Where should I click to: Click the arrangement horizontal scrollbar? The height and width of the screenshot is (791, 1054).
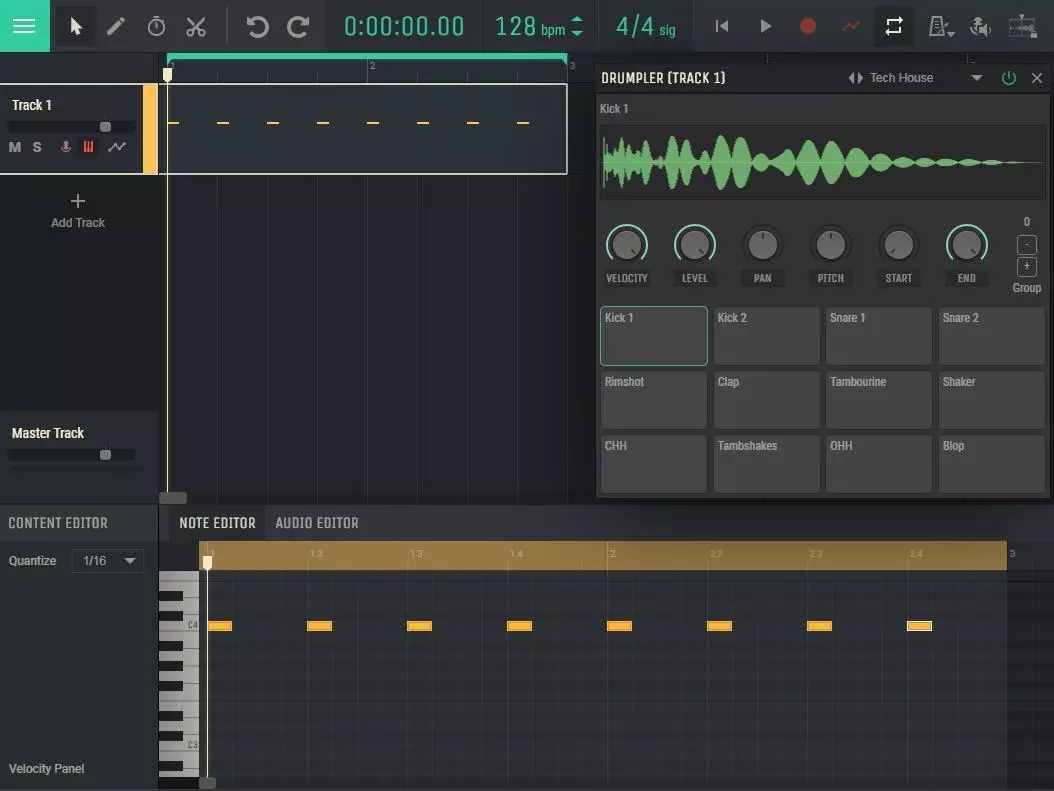click(173, 498)
